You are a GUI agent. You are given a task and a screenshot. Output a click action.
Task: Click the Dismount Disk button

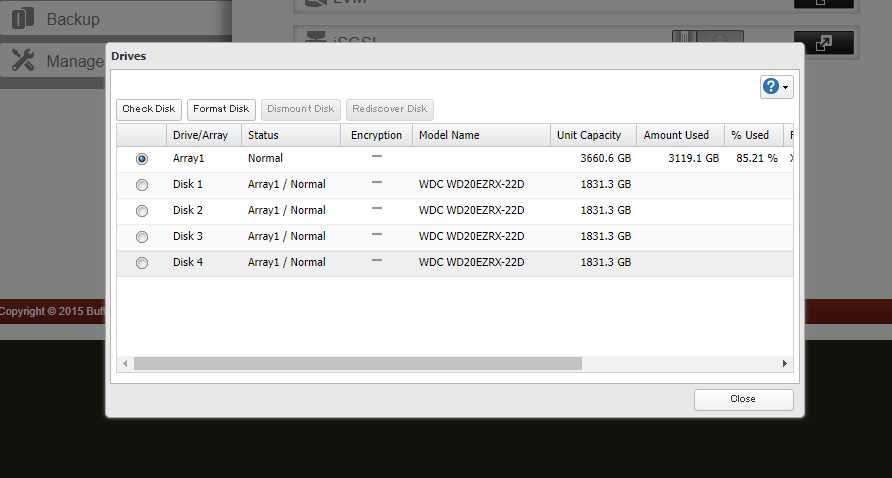(300, 109)
